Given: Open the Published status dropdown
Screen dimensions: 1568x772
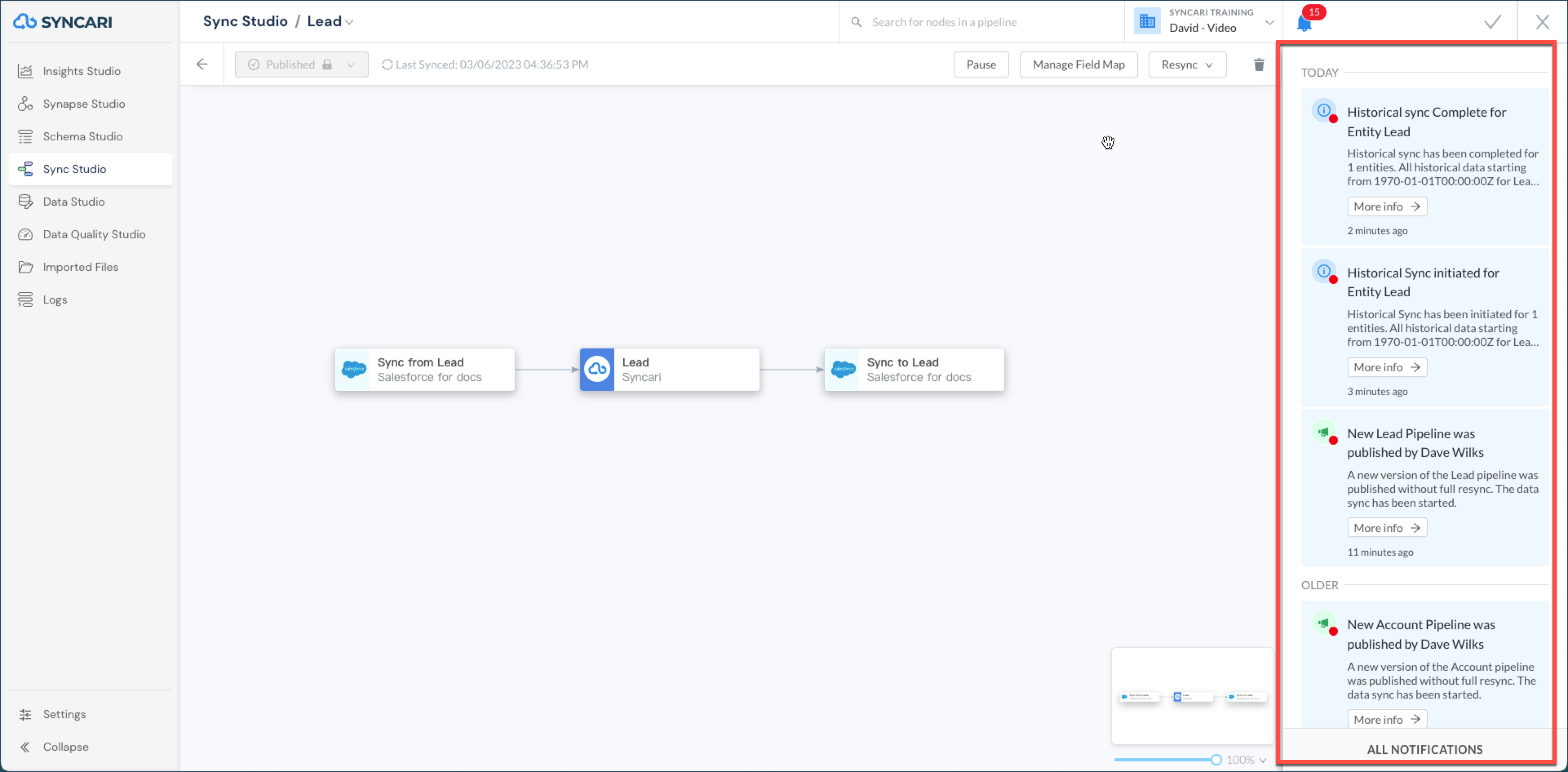Looking at the screenshot, I should click(301, 64).
